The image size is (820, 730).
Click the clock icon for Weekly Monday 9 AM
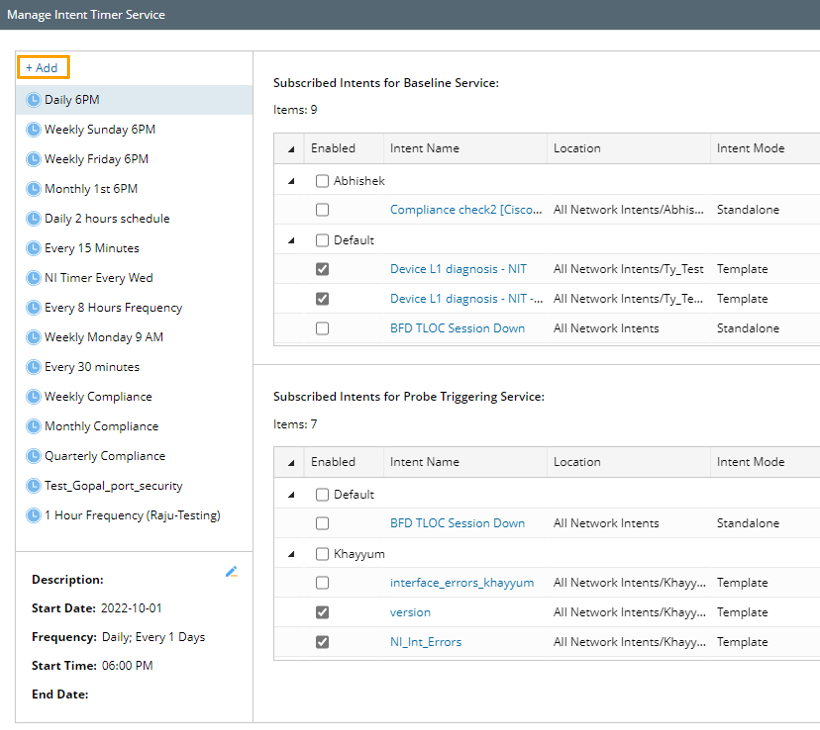click(33, 337)
